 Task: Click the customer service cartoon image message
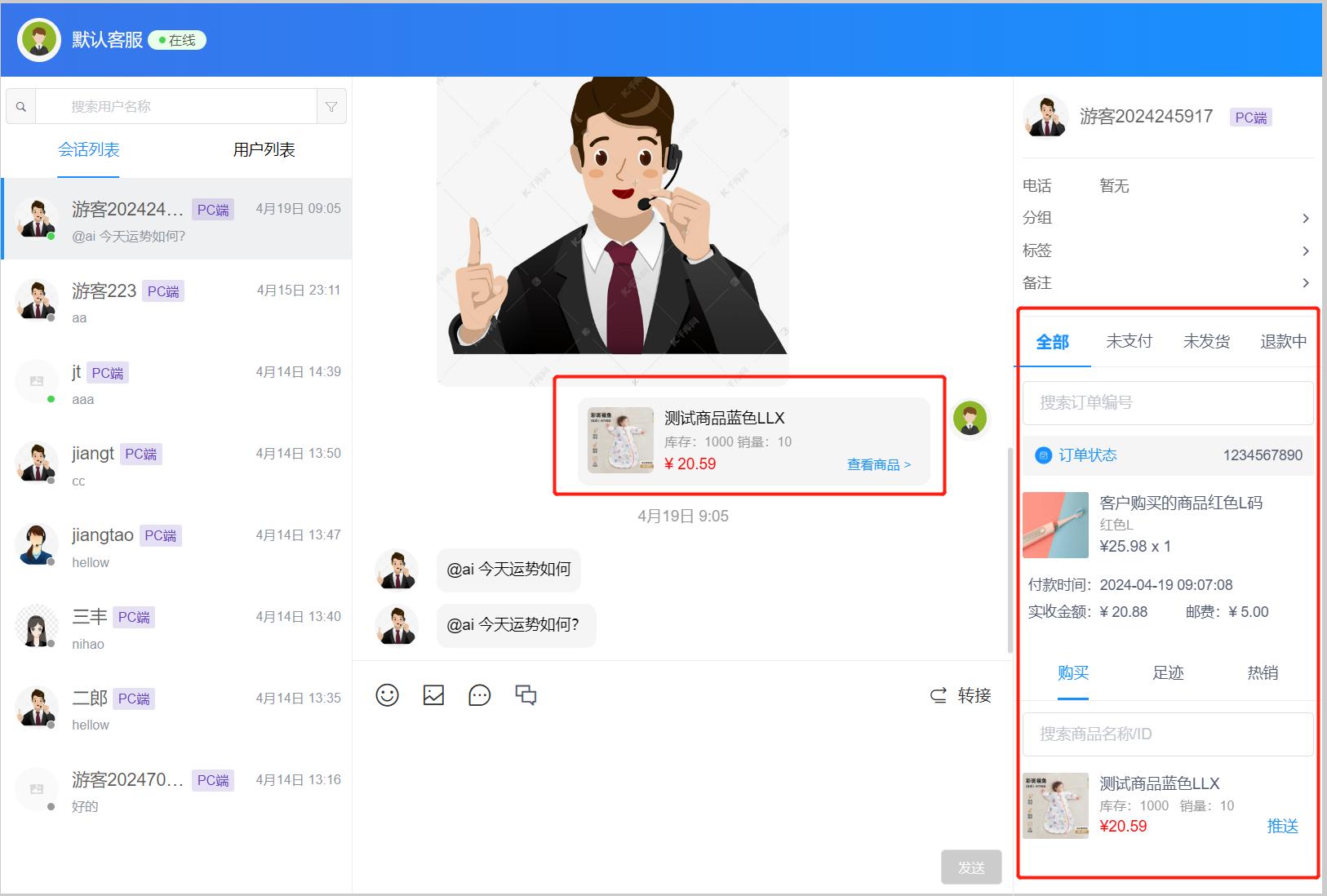pos(613,231)
